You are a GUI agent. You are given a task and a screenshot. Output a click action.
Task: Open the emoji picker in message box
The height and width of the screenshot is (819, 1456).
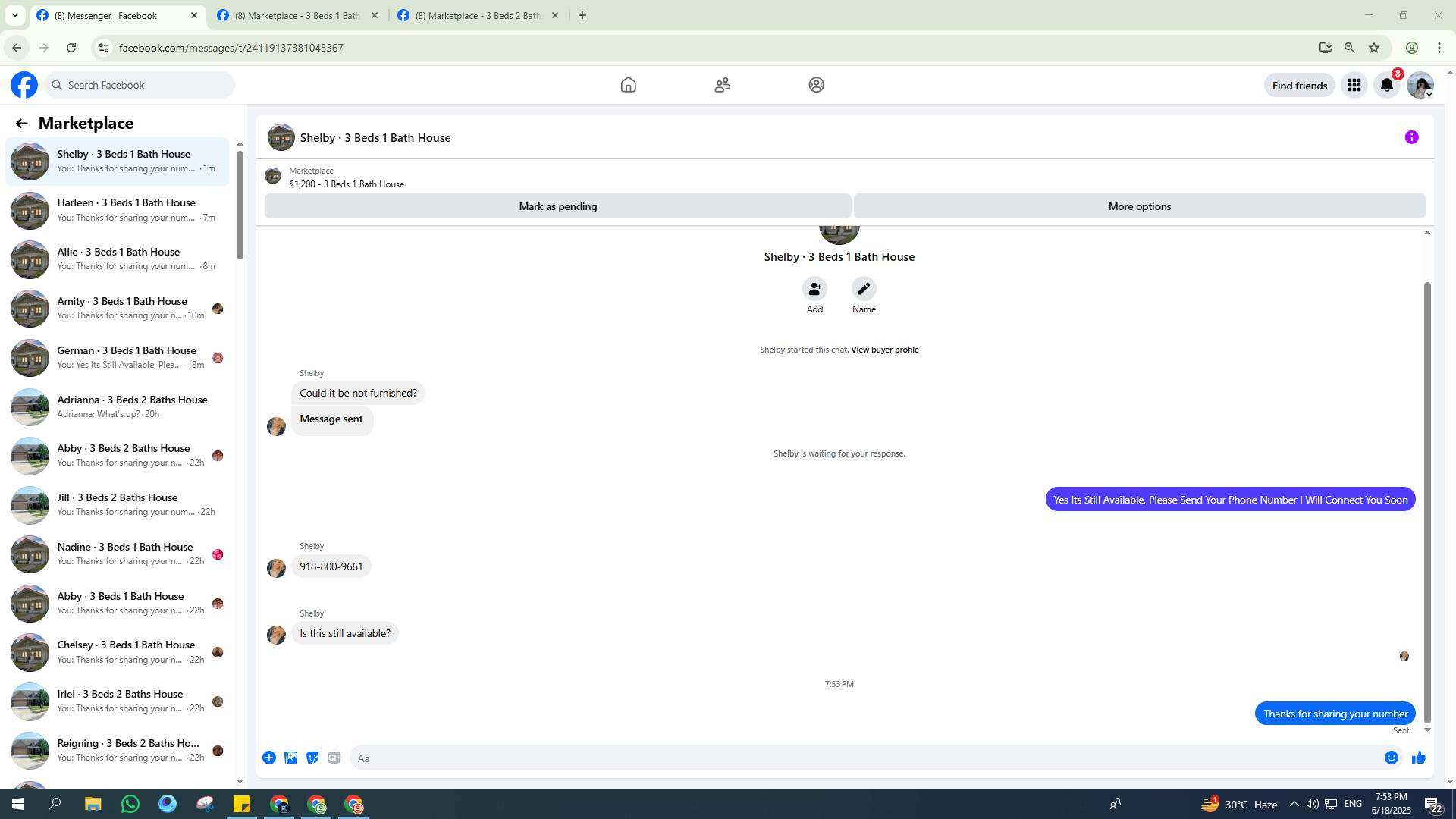[x=1391, y=758]
